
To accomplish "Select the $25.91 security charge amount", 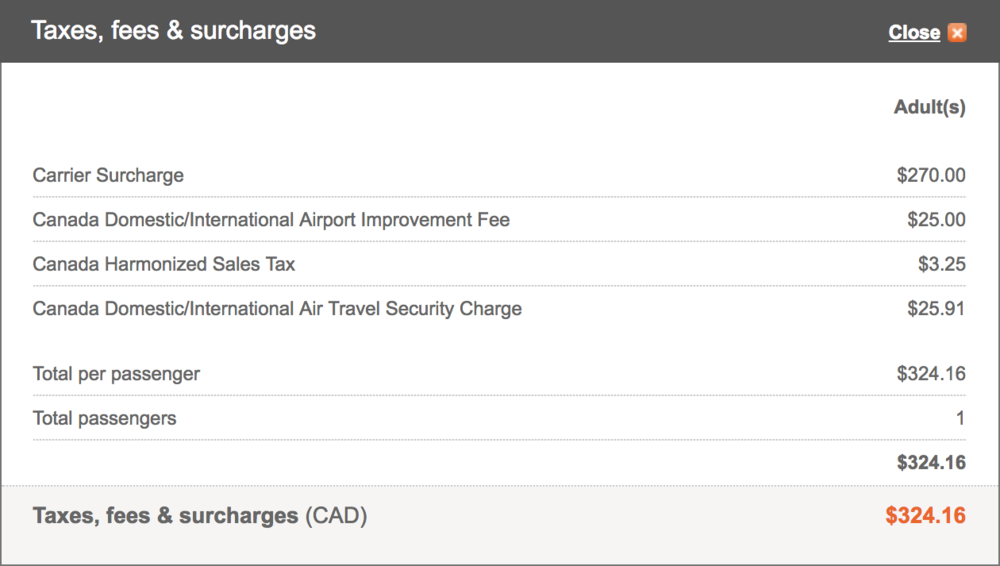I will click(936, 308).
